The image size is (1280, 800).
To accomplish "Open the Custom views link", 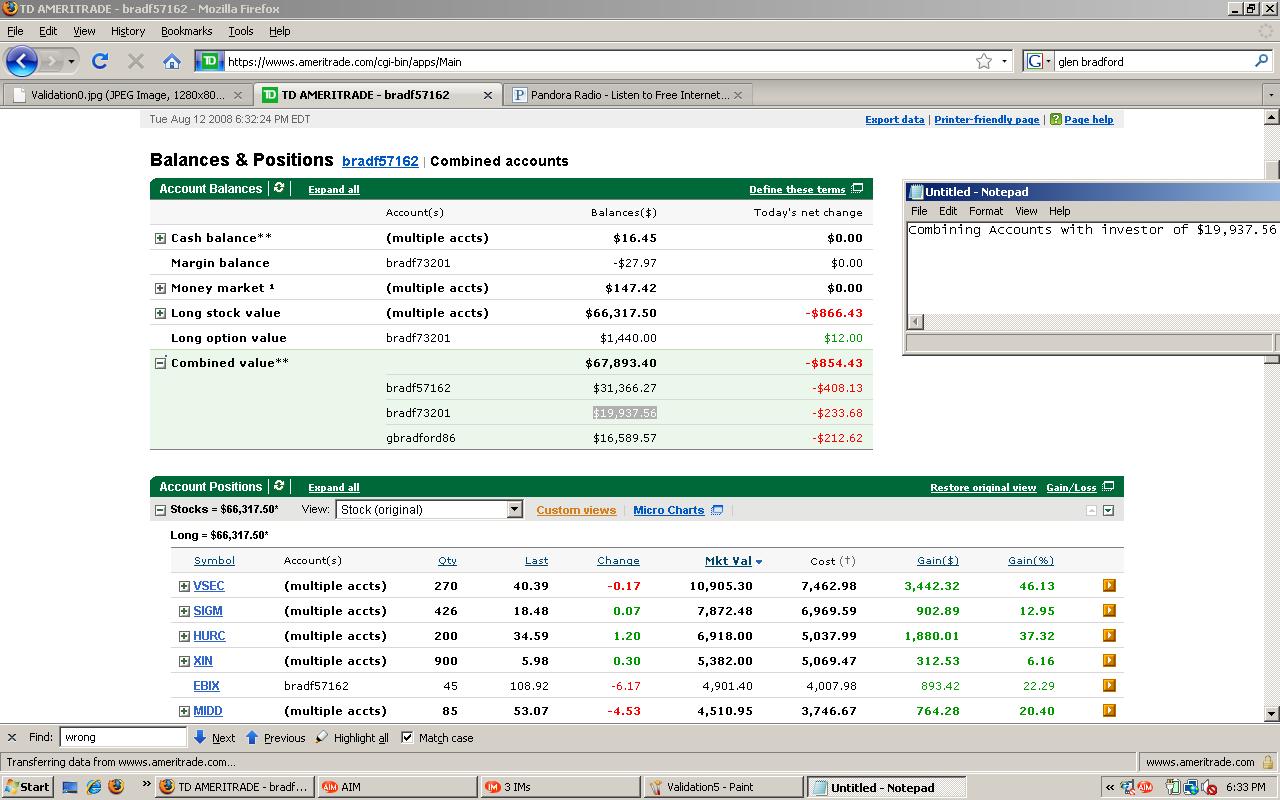I will [576, 510].
